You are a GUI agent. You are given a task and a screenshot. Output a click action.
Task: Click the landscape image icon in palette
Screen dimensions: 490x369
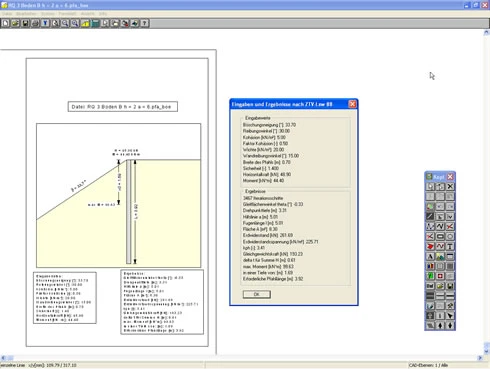pyautogui.click(x=440, y=256)
